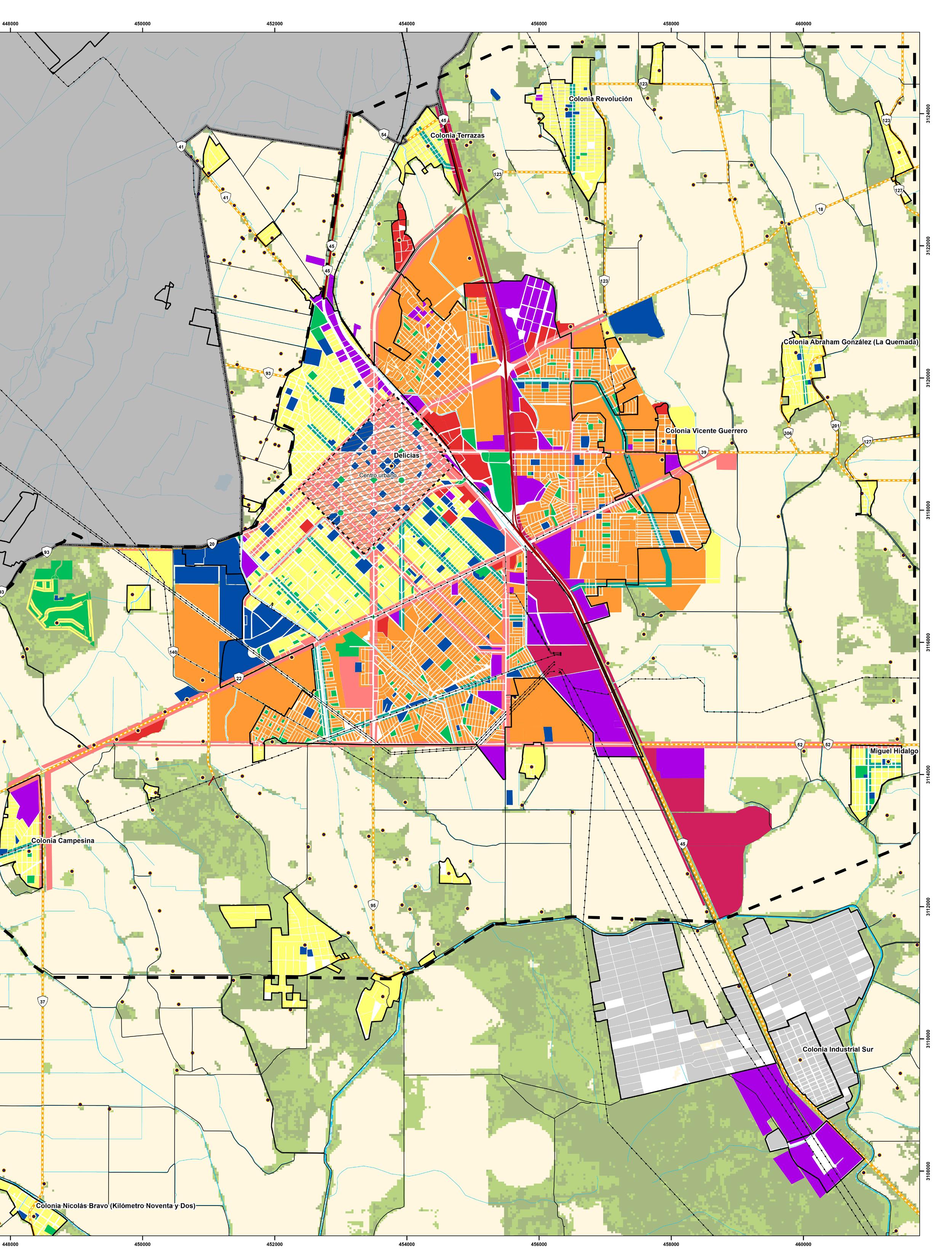Select the Delicias city label

(406, 456)
